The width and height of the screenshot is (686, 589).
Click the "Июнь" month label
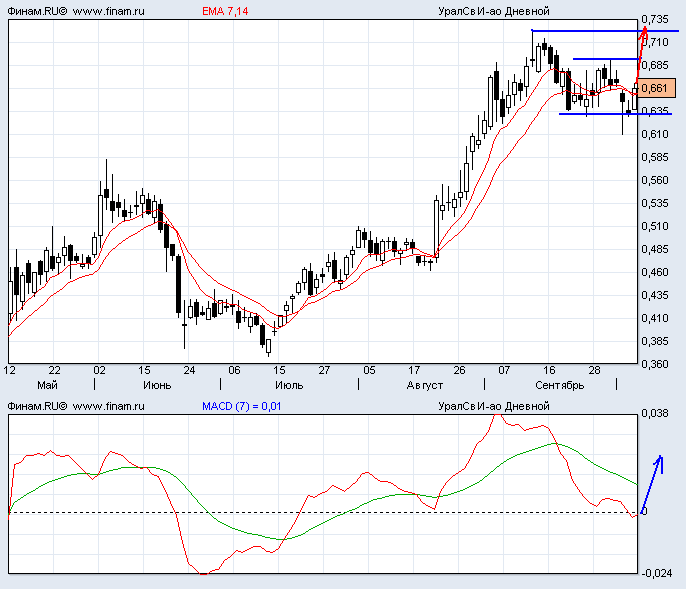click(157, 385)
